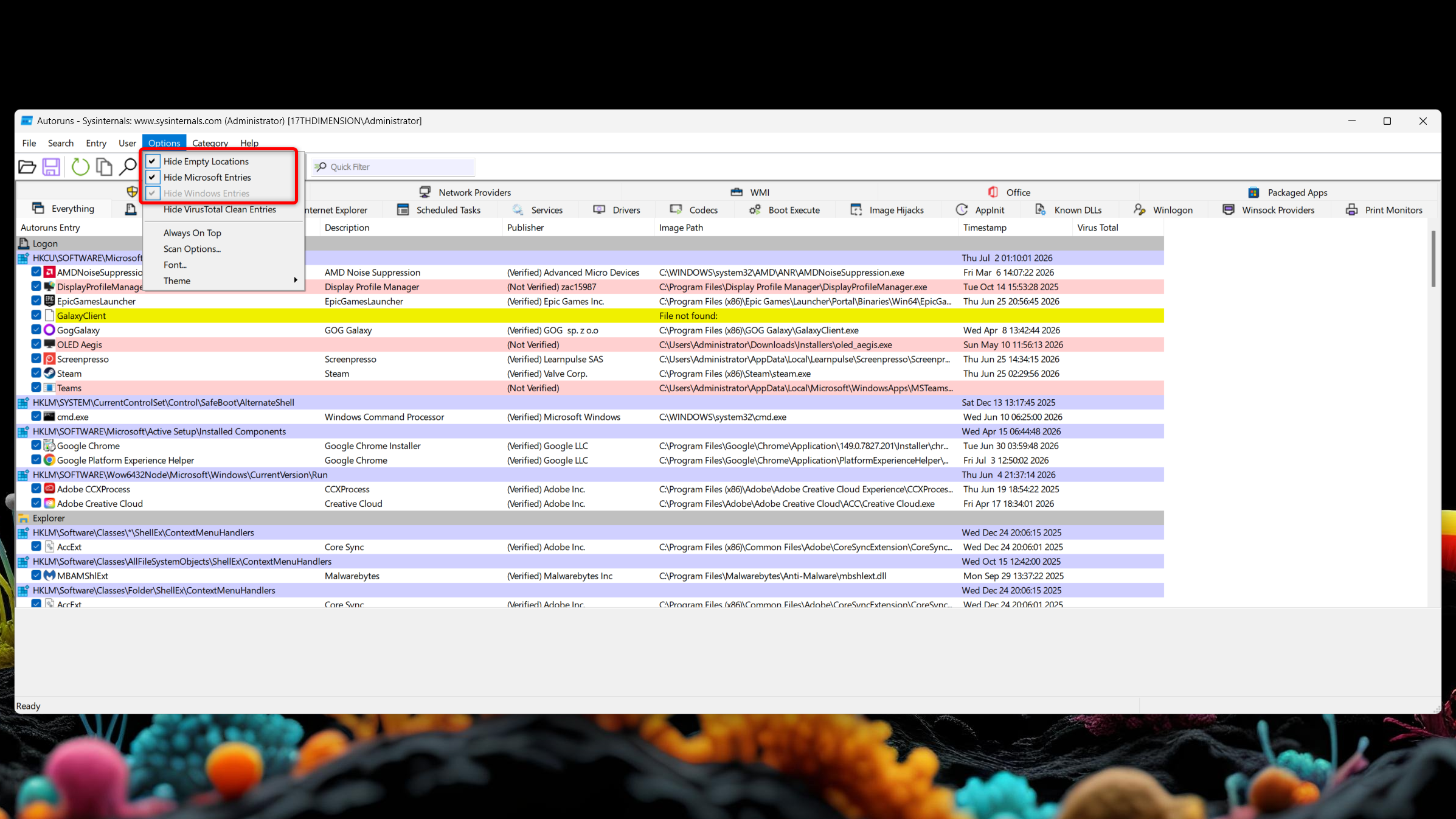Click the Explorer category folder icon

pyautogui.click(x=24, y=518)
